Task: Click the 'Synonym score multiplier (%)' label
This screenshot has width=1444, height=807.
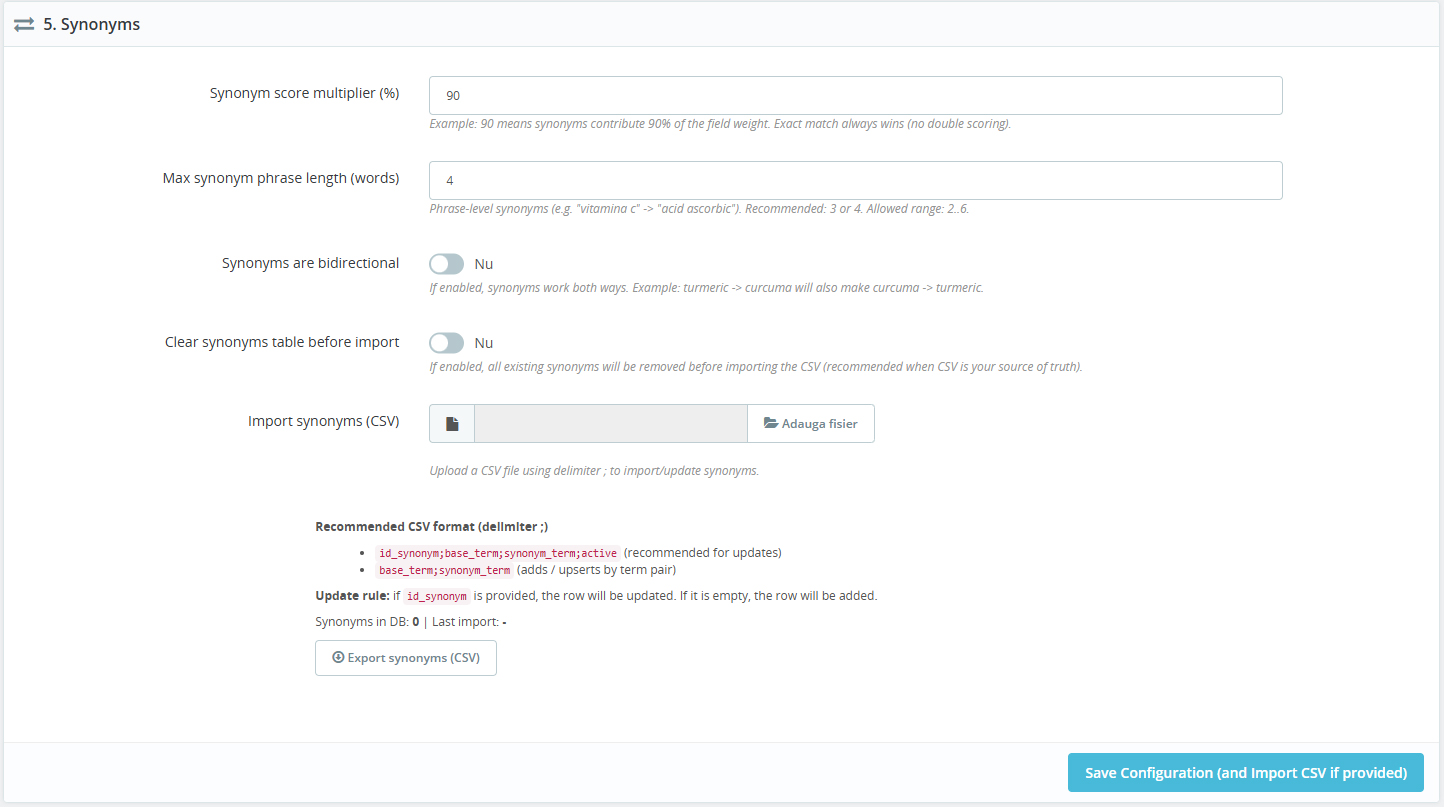Action: (304, 93)
